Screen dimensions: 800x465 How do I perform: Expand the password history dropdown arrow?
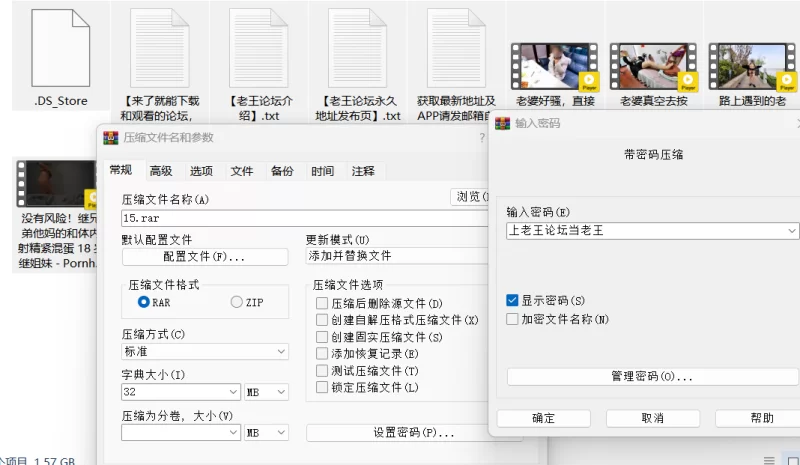tap(791, 231)
